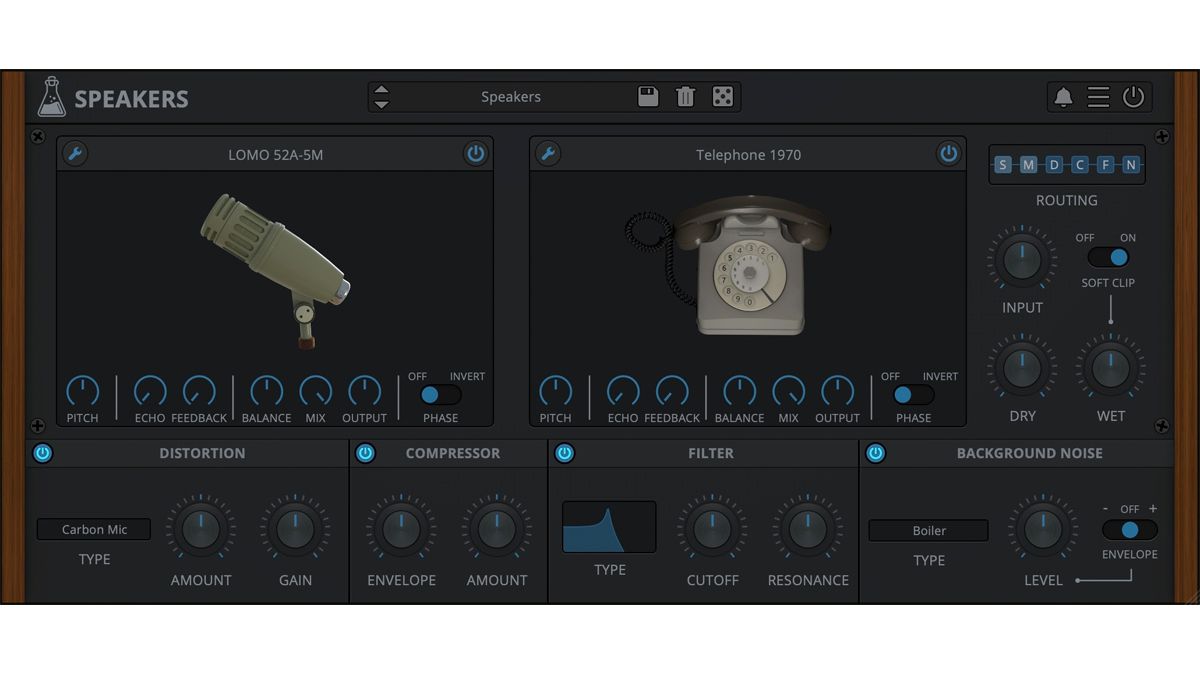Image resolution: width=1200 pixels, height=675 pixels.
Task: Open the Telephone 1970 wrench settings
Action: click(547, 154)
